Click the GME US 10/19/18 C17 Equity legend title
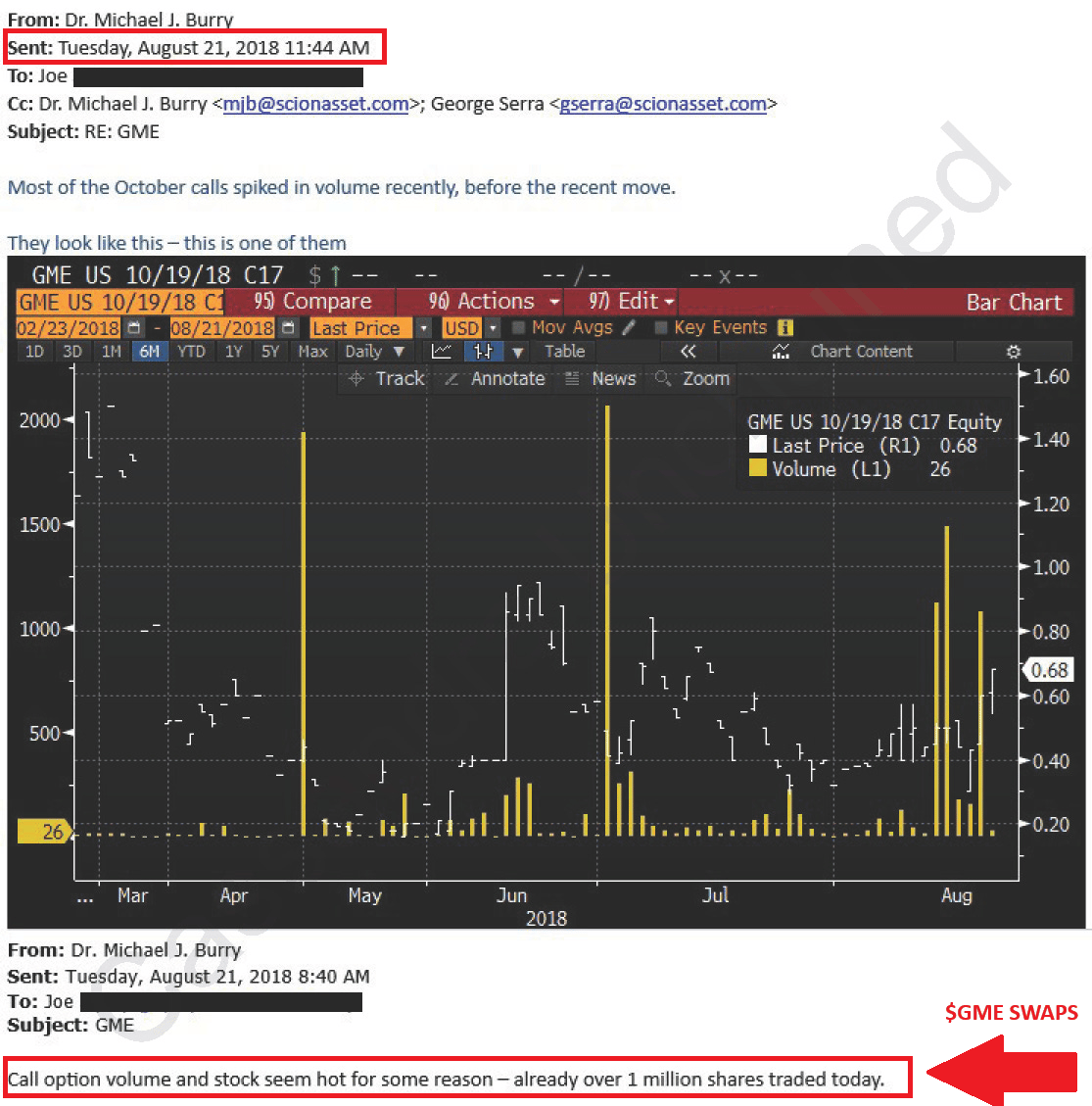1092x1106 pixels. click(875, 422)
